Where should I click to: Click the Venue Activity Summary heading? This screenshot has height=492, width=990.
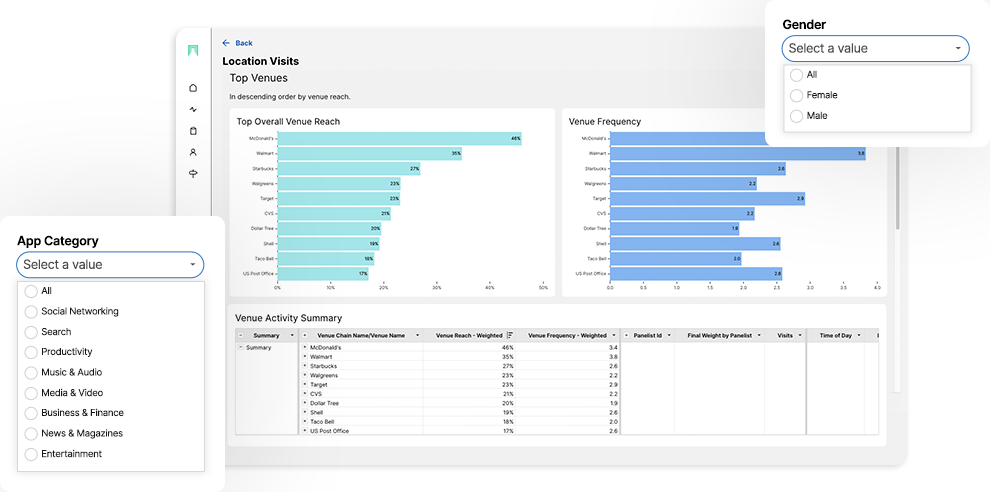pyautogui.click(x=289, y=318)
